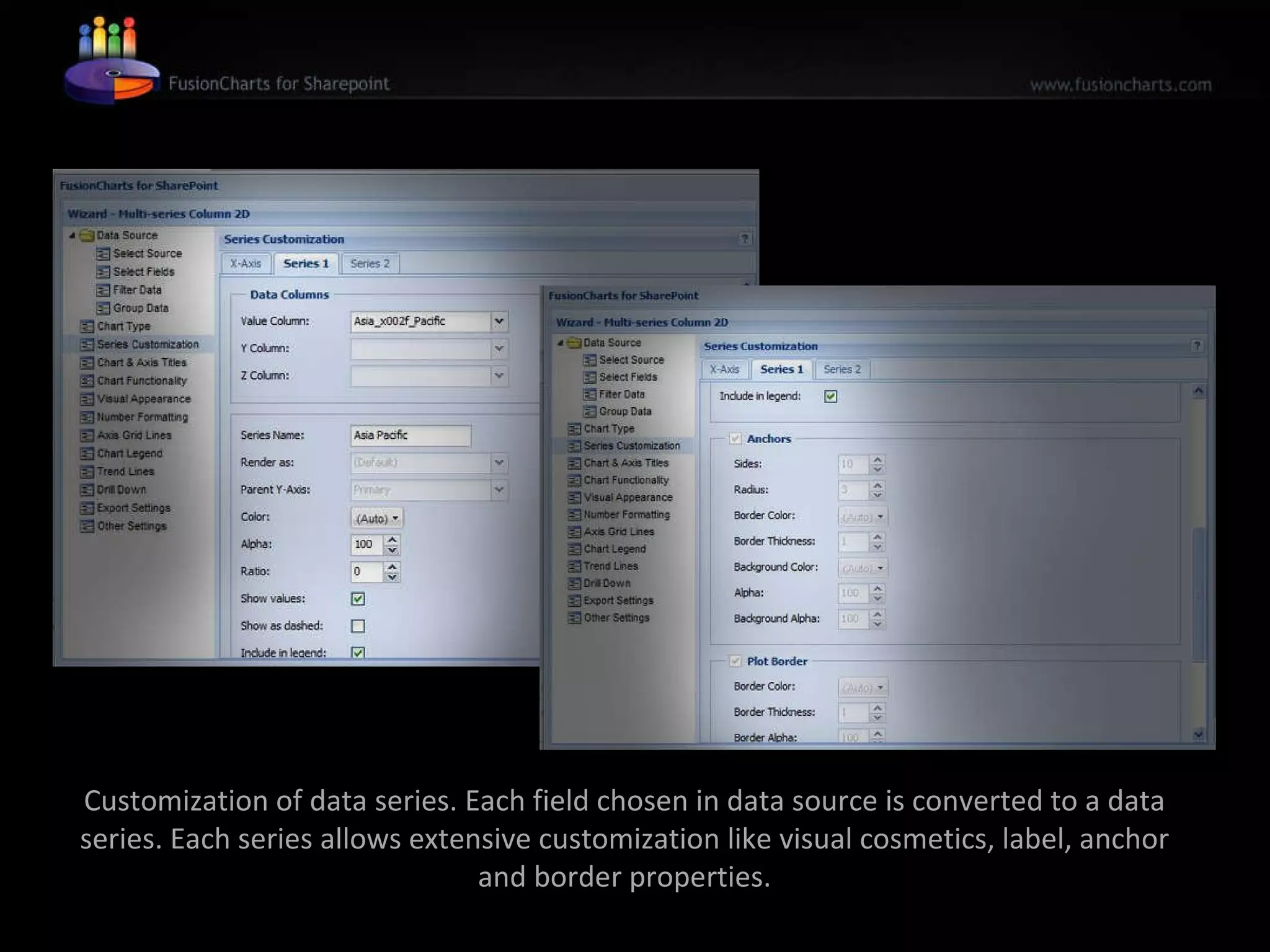Image resolution: width=1270 pixels, height=952 pixels.
Task: Toggle Show values checkbox
Action: point(358,599)
